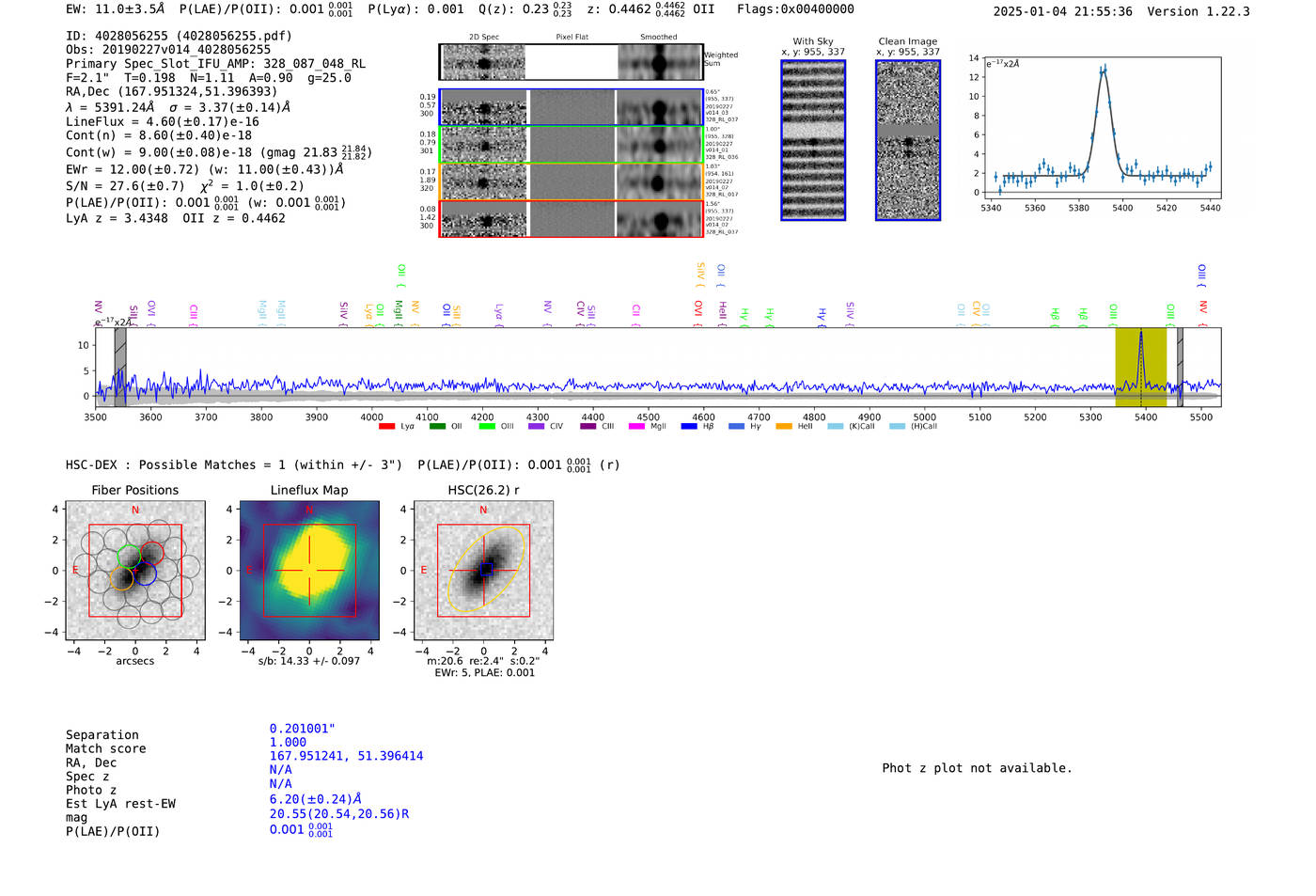
Task: Open the Lineflux Map image
Action: (309, 571)
